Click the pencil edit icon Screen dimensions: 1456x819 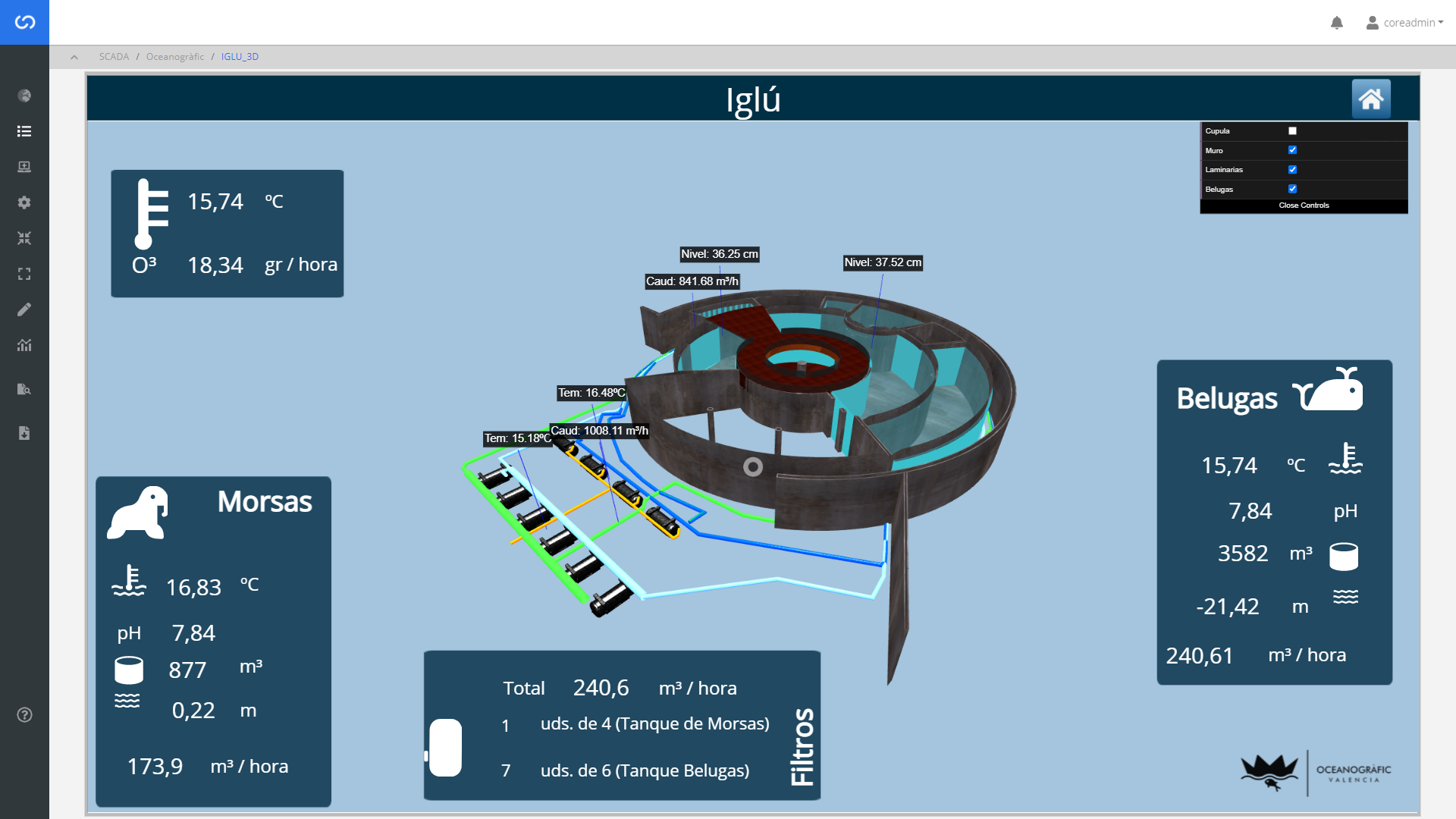click(24, 309)
